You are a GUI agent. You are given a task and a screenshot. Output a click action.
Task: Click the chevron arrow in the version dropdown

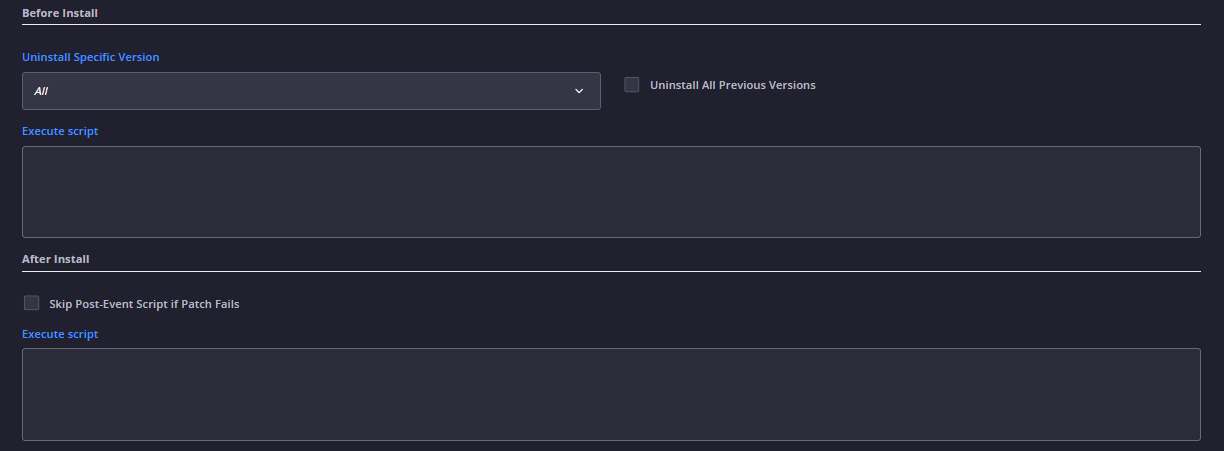(579, 91)
